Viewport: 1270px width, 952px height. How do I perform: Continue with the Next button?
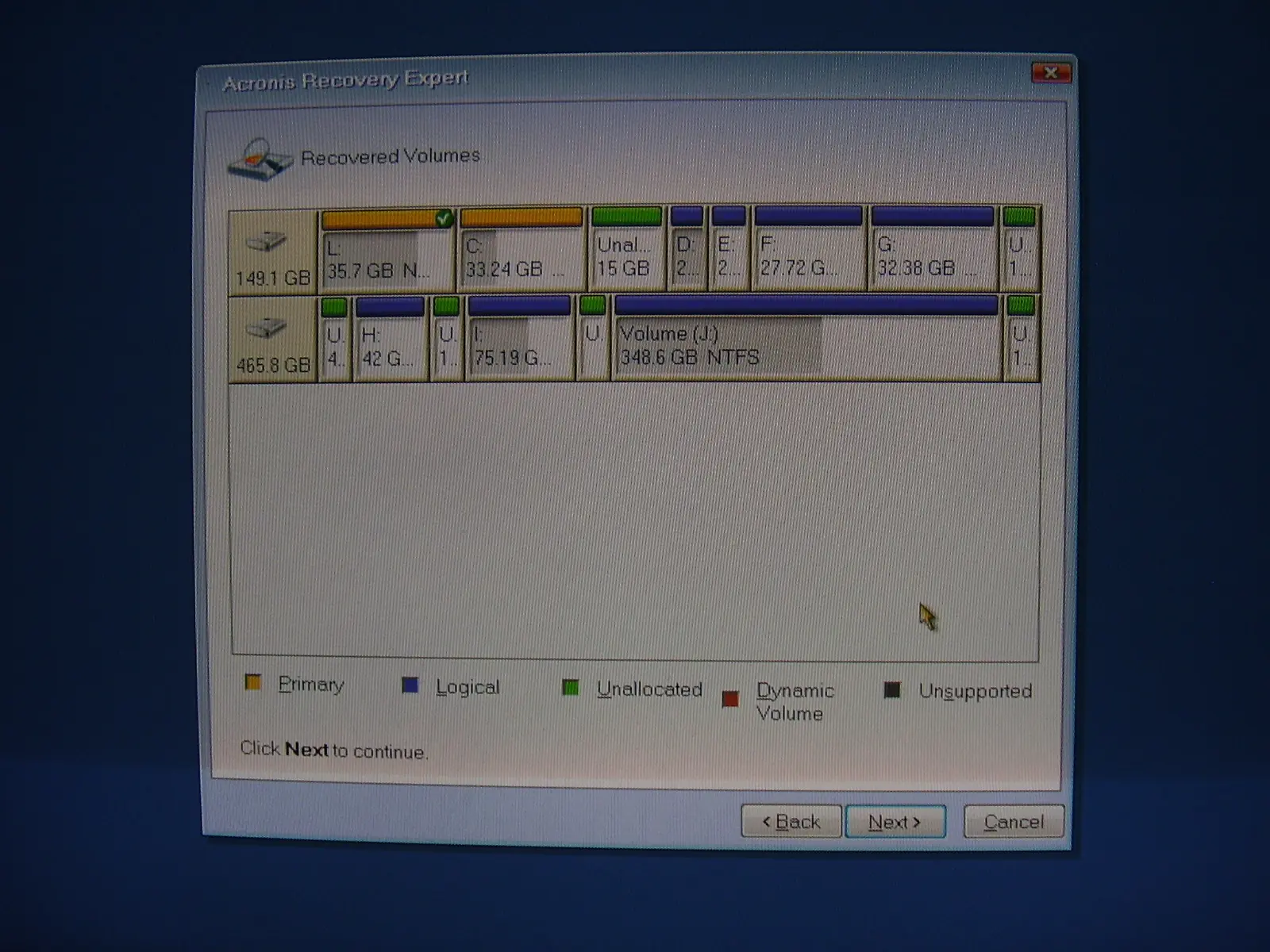[895, 822]
